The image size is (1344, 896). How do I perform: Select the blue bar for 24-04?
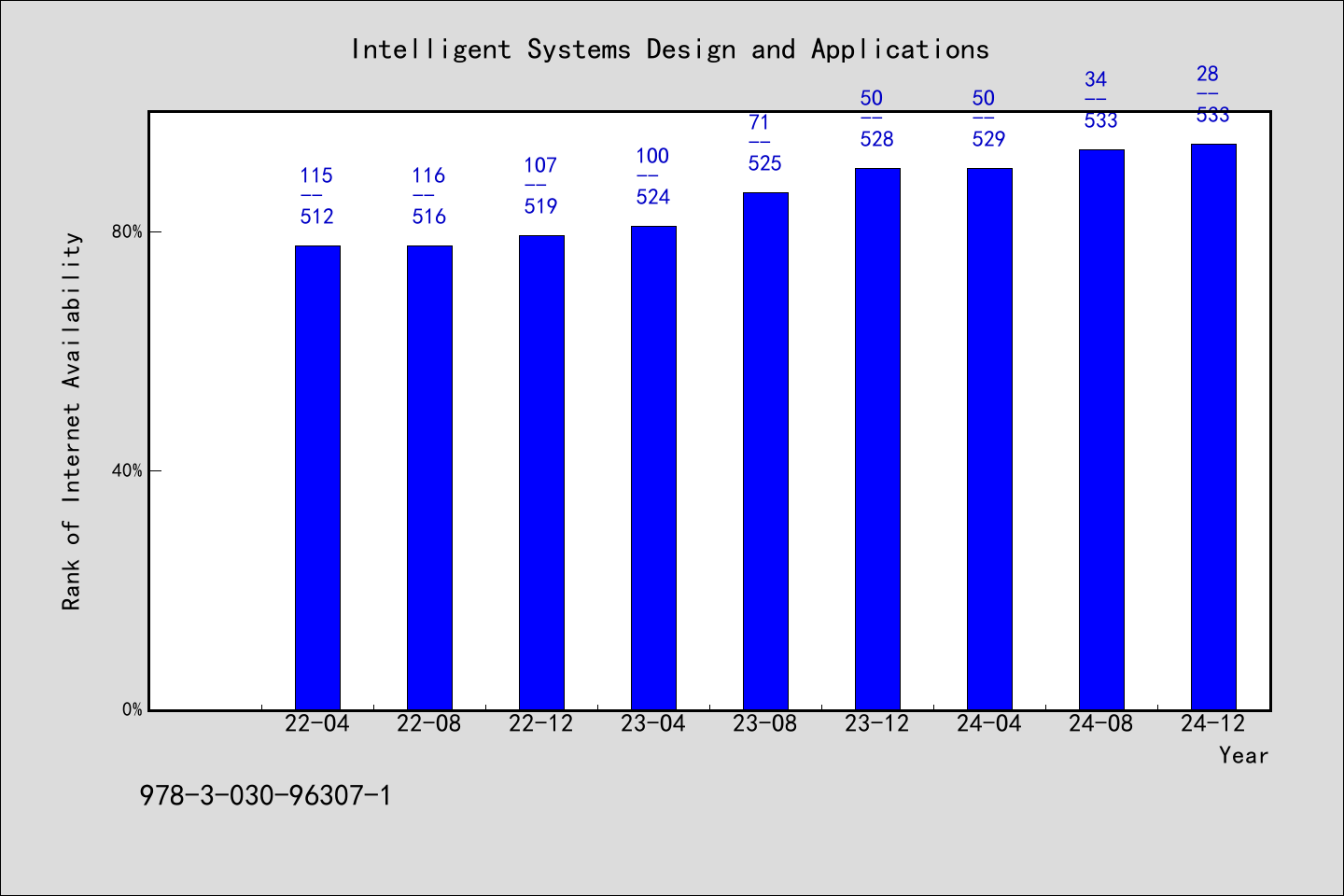pos(989,439)
